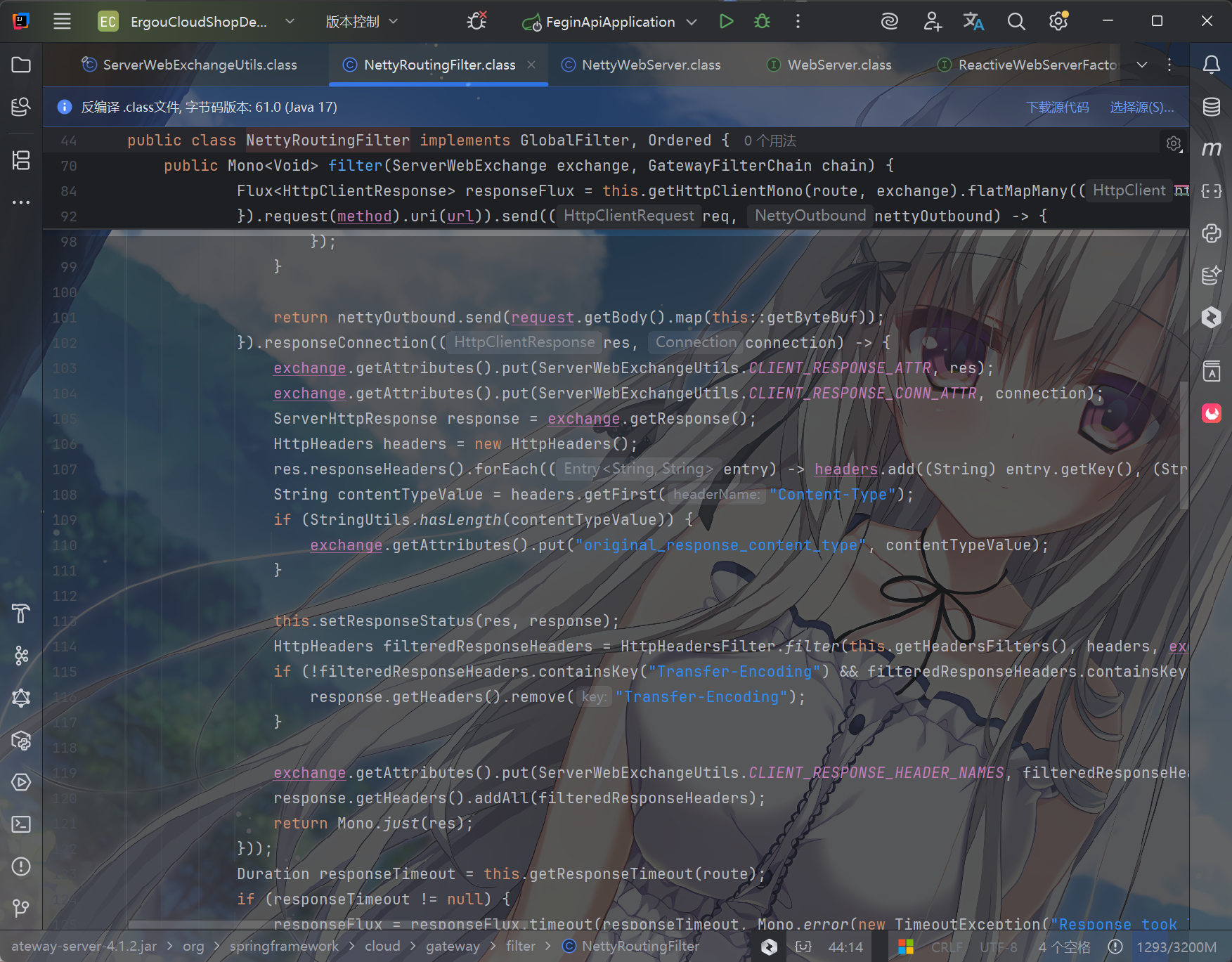Click the org breadcrumb in the navigation bar
Screen dimensions: 1232x962
(x=193, y=947)
